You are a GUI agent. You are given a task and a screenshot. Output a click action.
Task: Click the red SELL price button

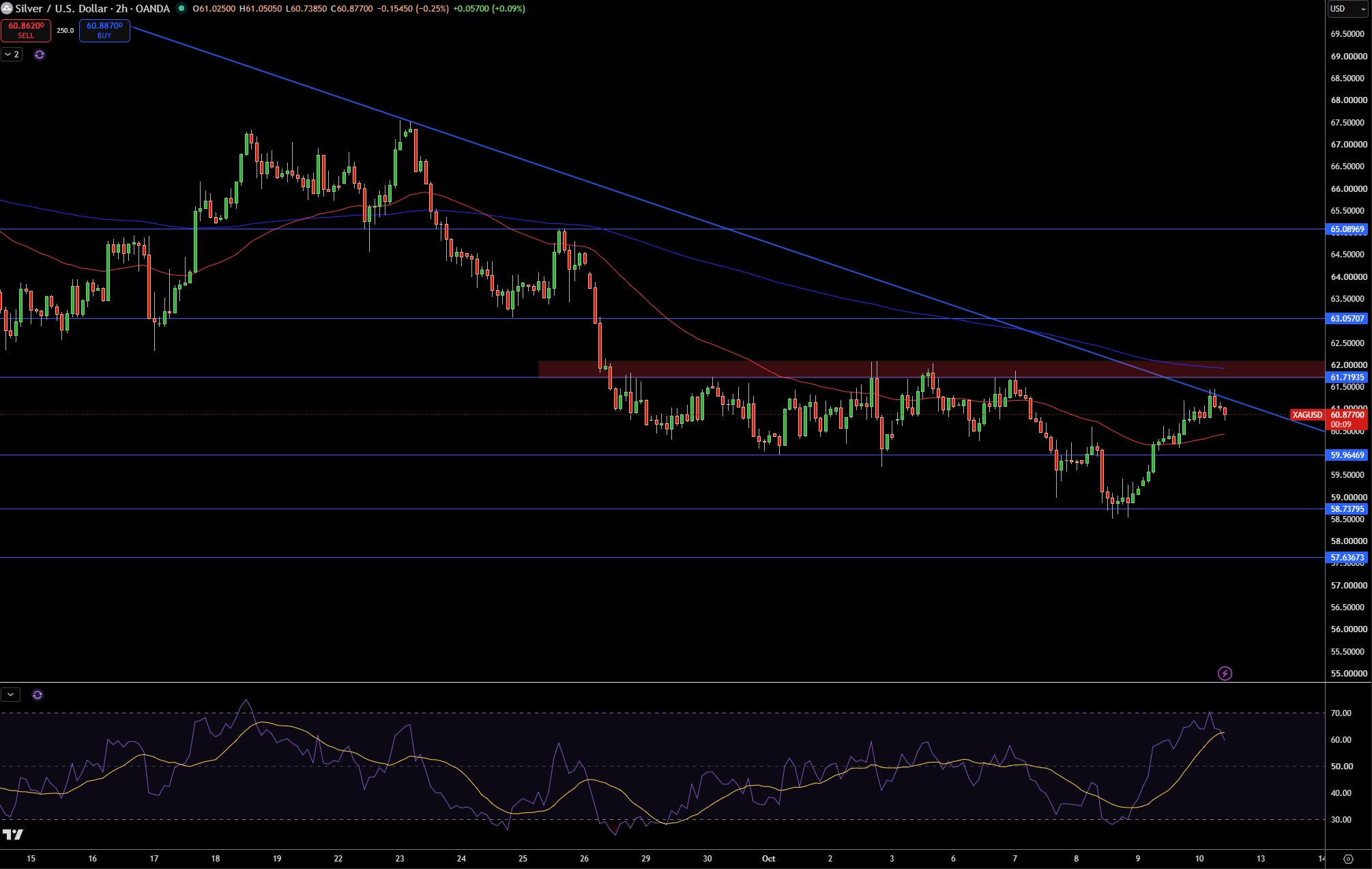pos(26,30)
